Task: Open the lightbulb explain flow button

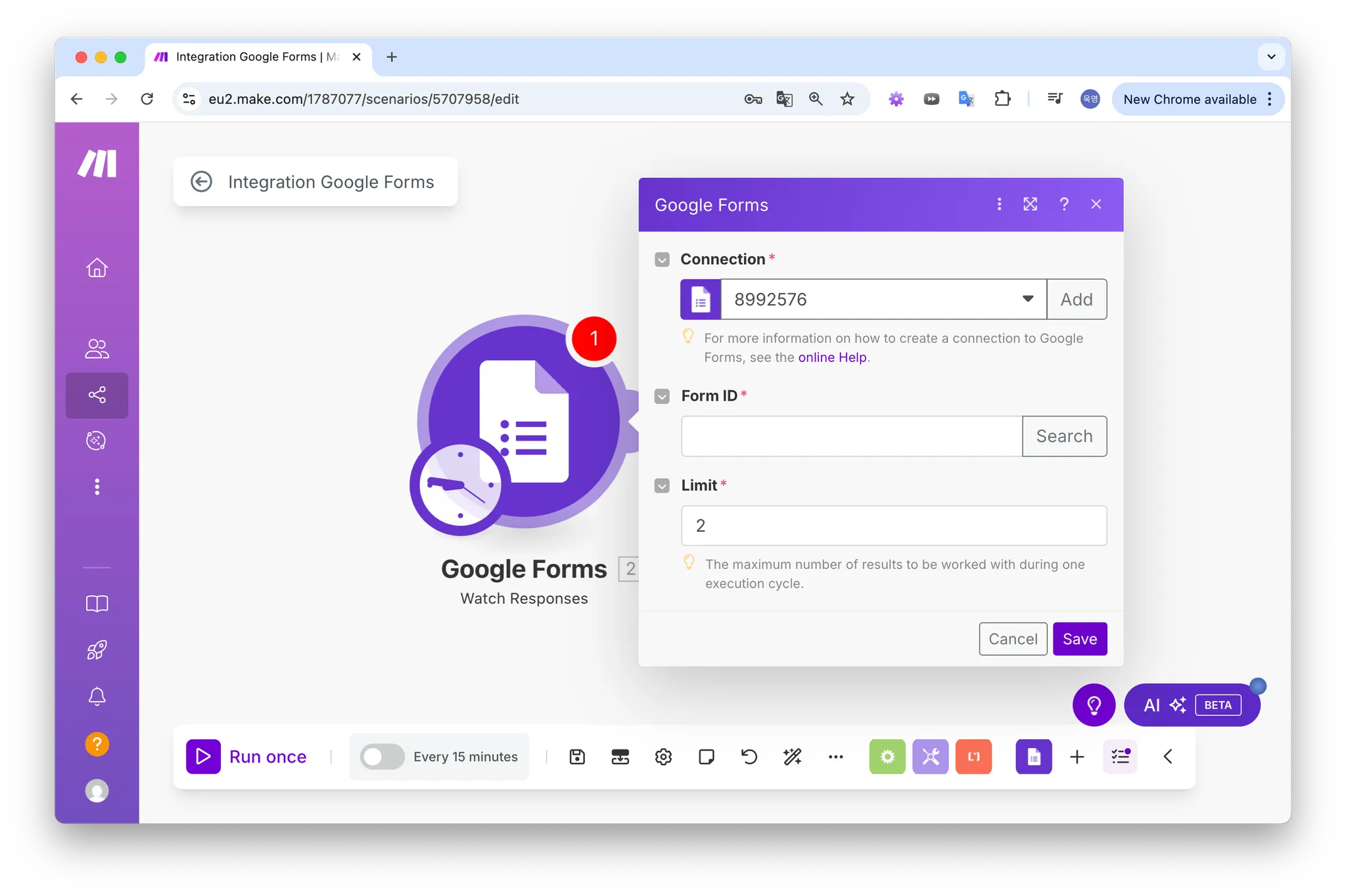Action: tap(1094, 705)
